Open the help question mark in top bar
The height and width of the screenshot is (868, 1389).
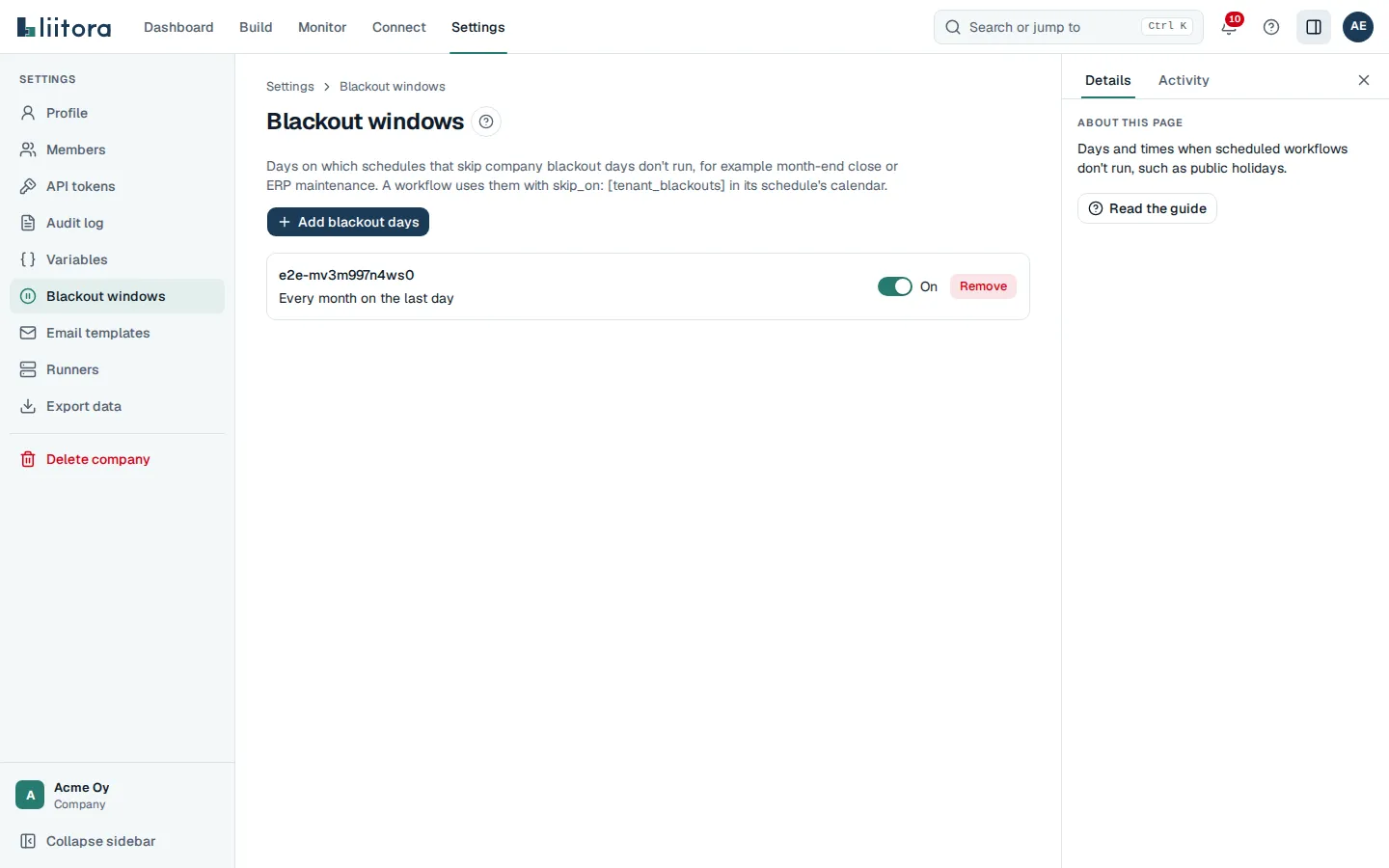(x=1271, y=27)
